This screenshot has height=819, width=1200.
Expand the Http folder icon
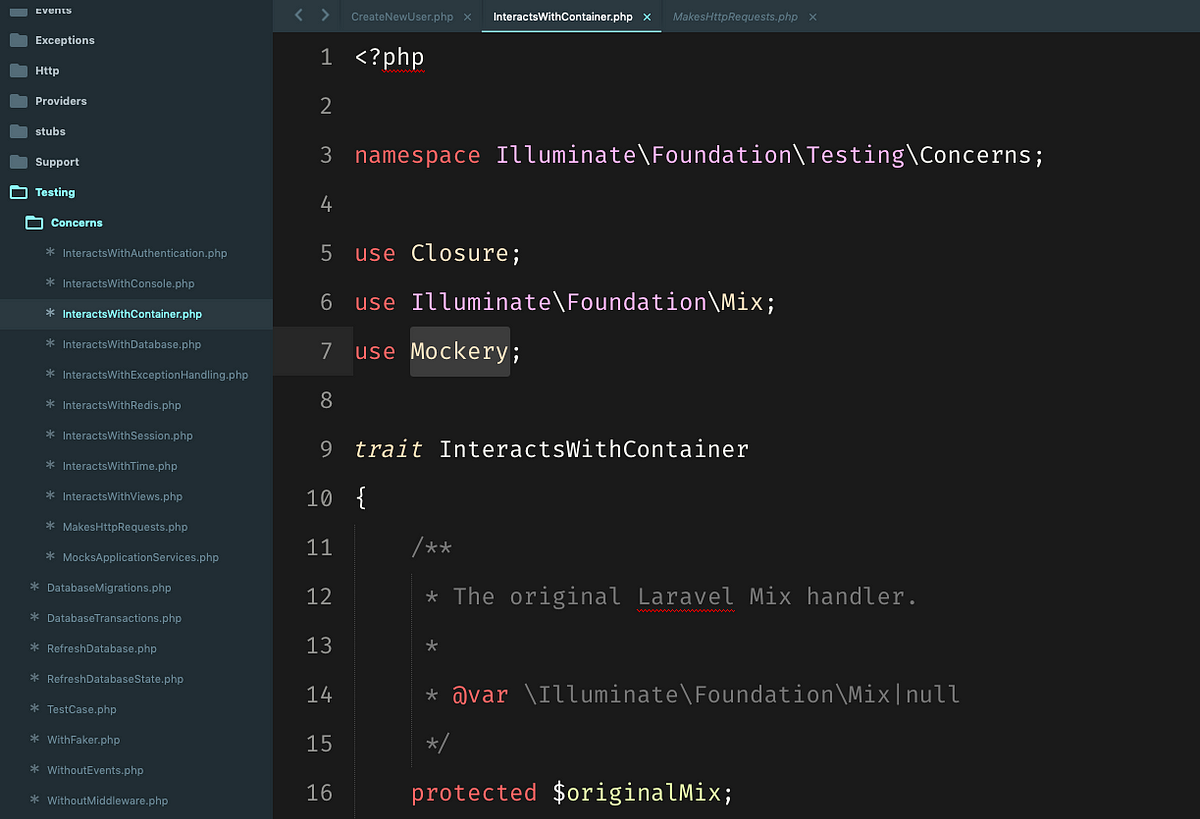tap(18, 71)
